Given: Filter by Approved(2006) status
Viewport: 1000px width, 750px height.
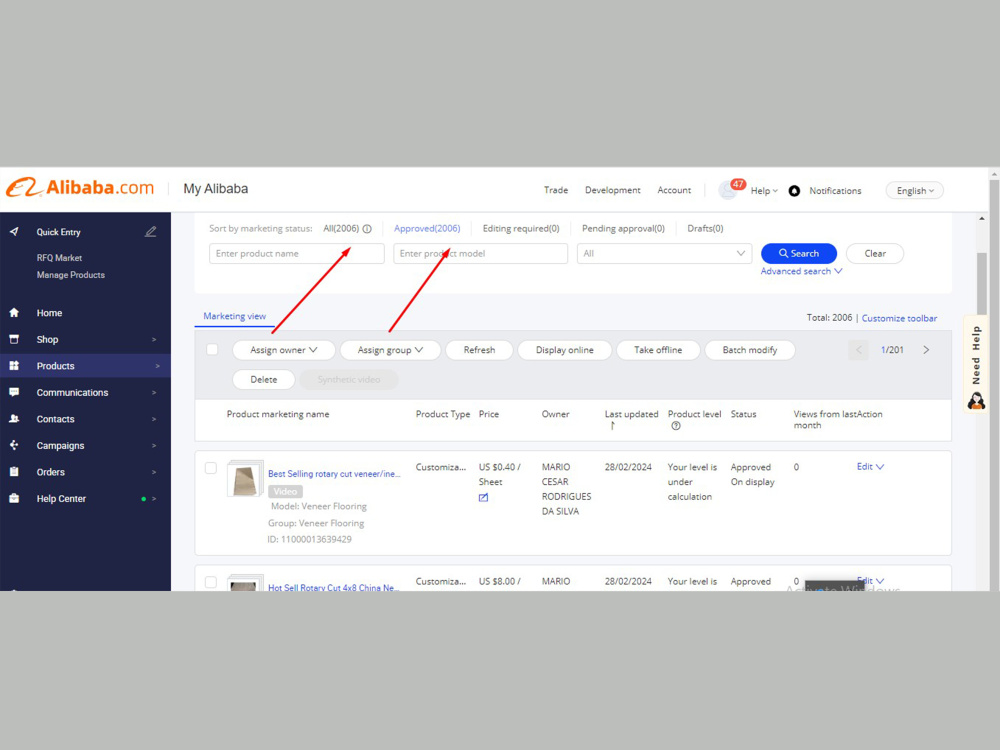Looking at the screenshot, I should pos(427,228).
